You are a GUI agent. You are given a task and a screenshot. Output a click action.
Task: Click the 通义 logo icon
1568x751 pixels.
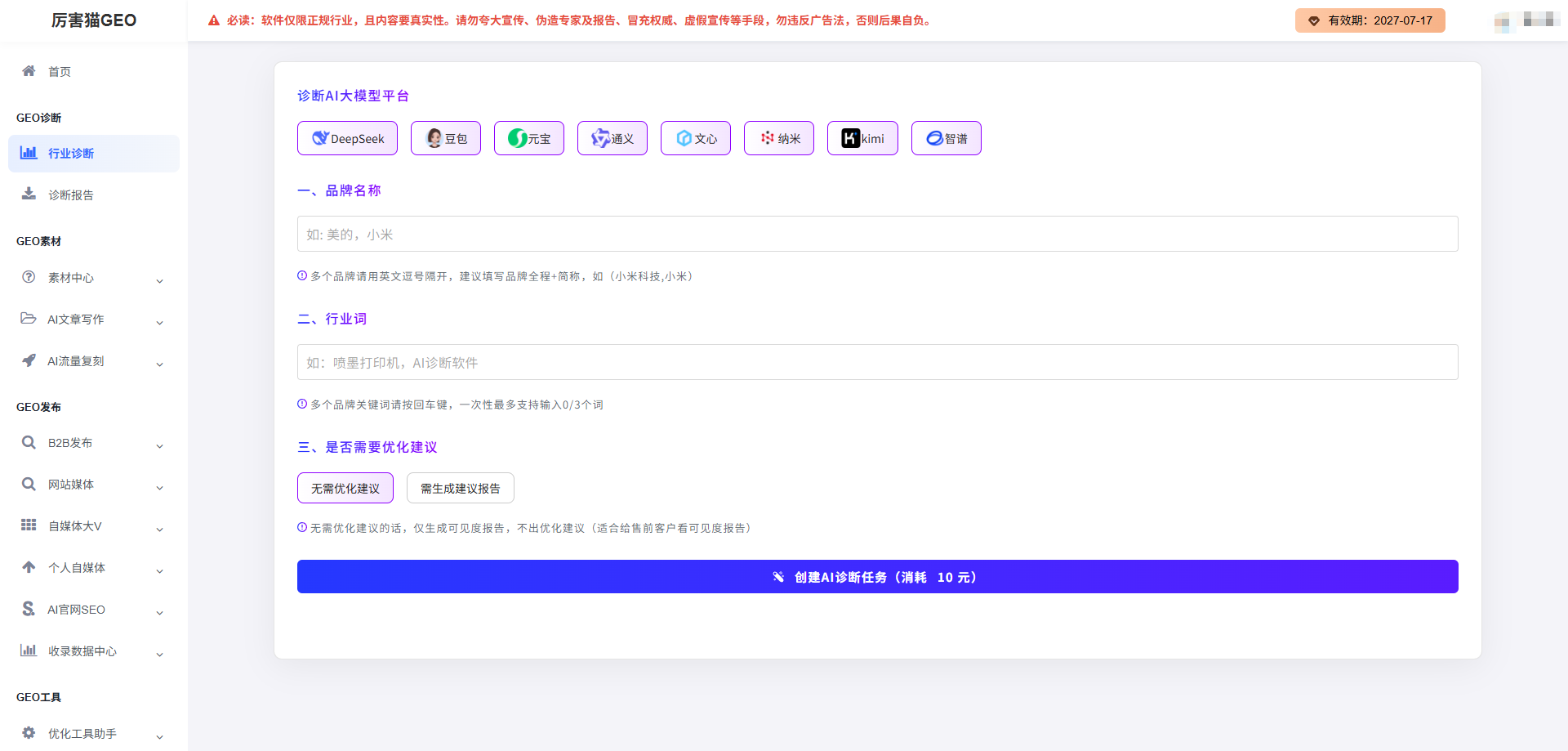[600, 138]
